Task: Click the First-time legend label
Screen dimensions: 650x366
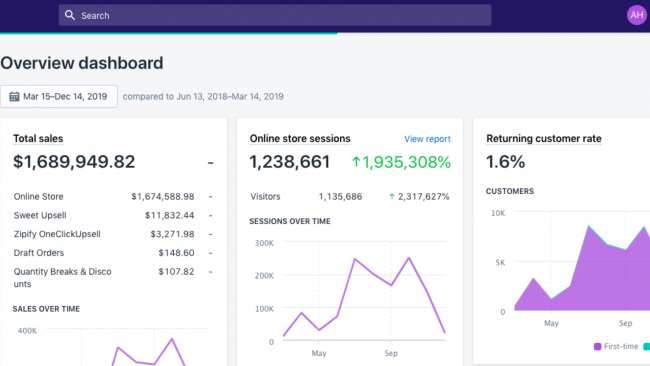Action: tap(621, 347)
